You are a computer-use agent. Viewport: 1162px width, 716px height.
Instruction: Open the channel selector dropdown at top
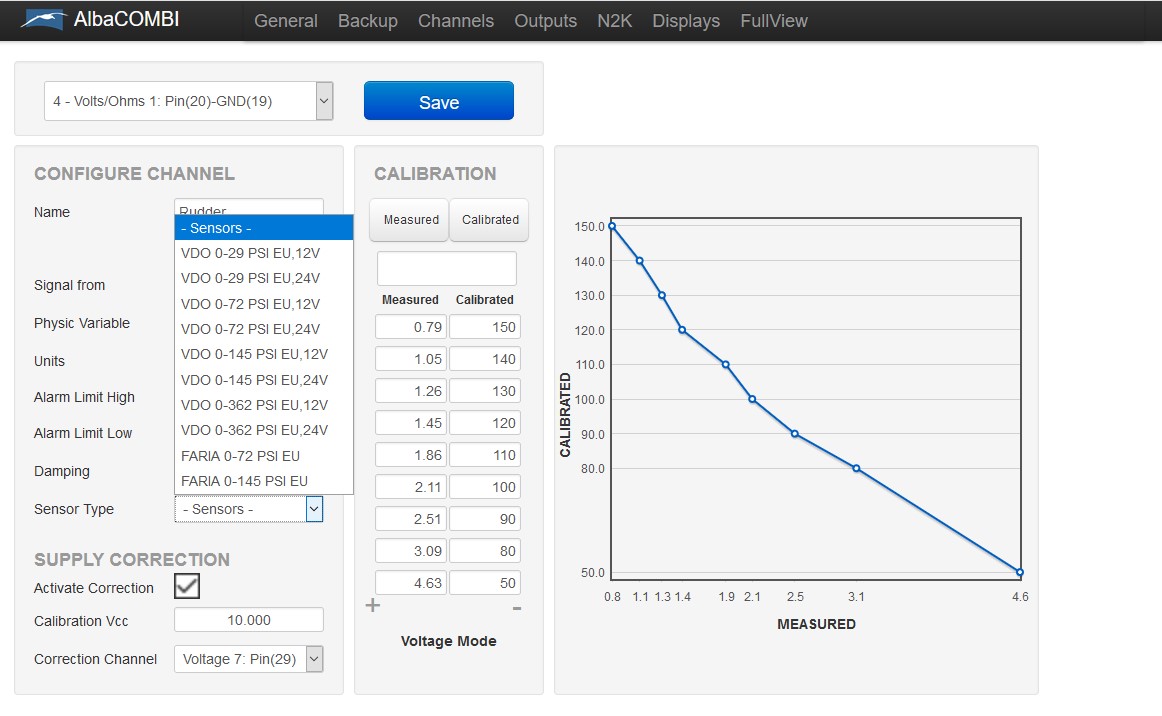click(x=188, y=101)
